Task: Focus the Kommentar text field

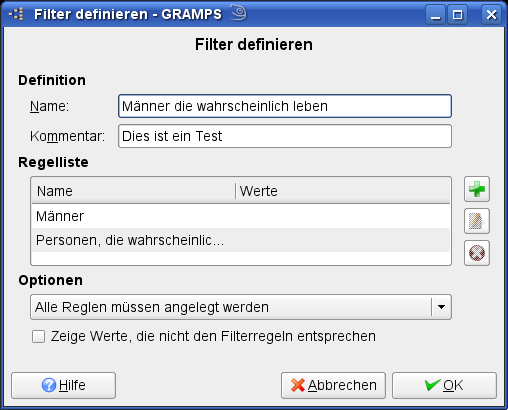Action: click(285, 136)
